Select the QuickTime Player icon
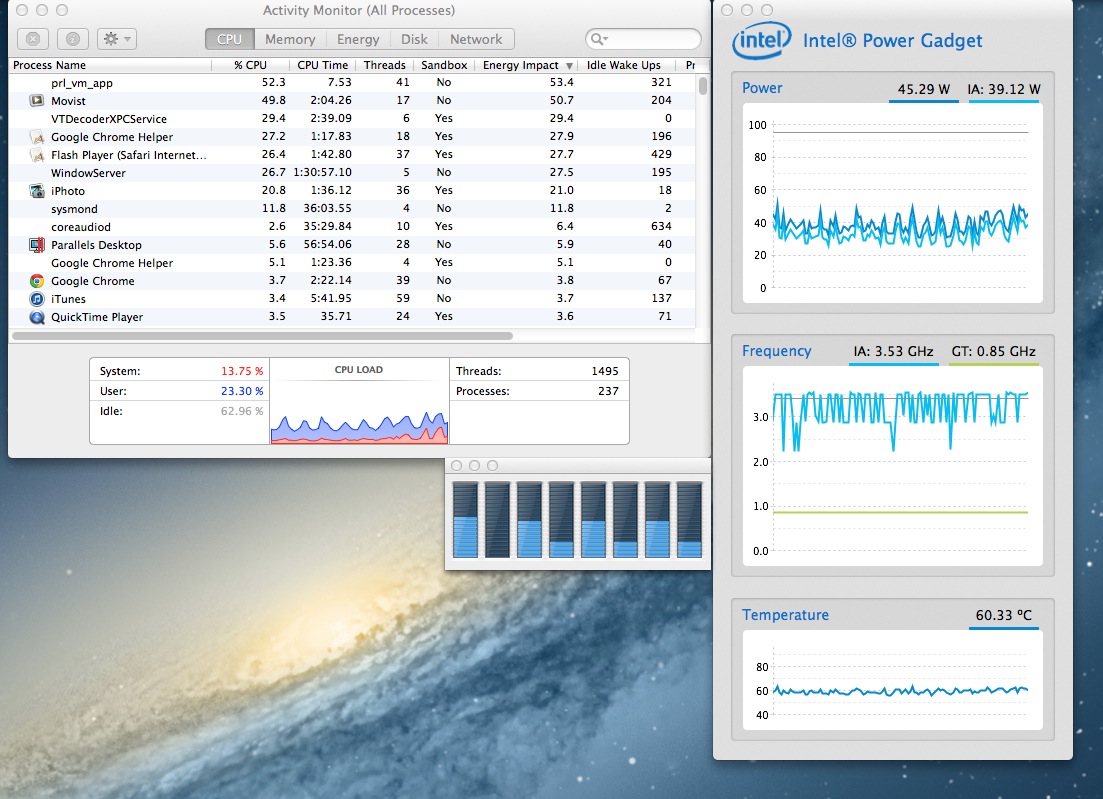The height and width of the screenshot is (799, 1103). coord(37,317)
